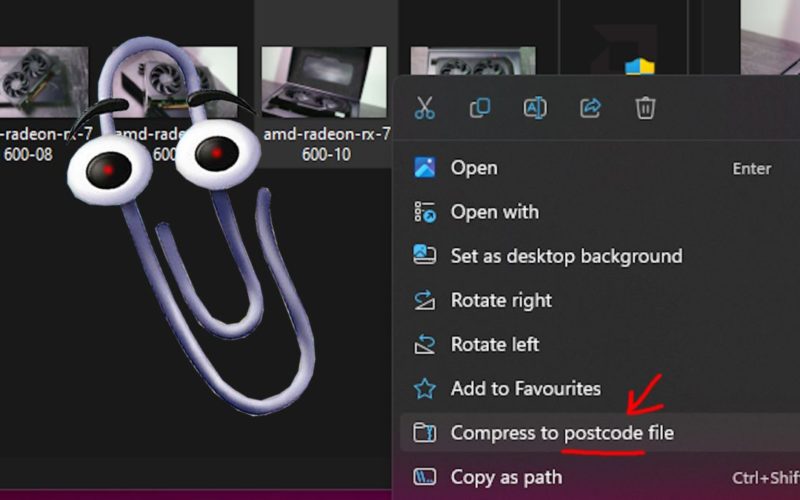Screen dimensions: 800x500
Task: Click the Share icon in context menu
Action: [590, 108]
